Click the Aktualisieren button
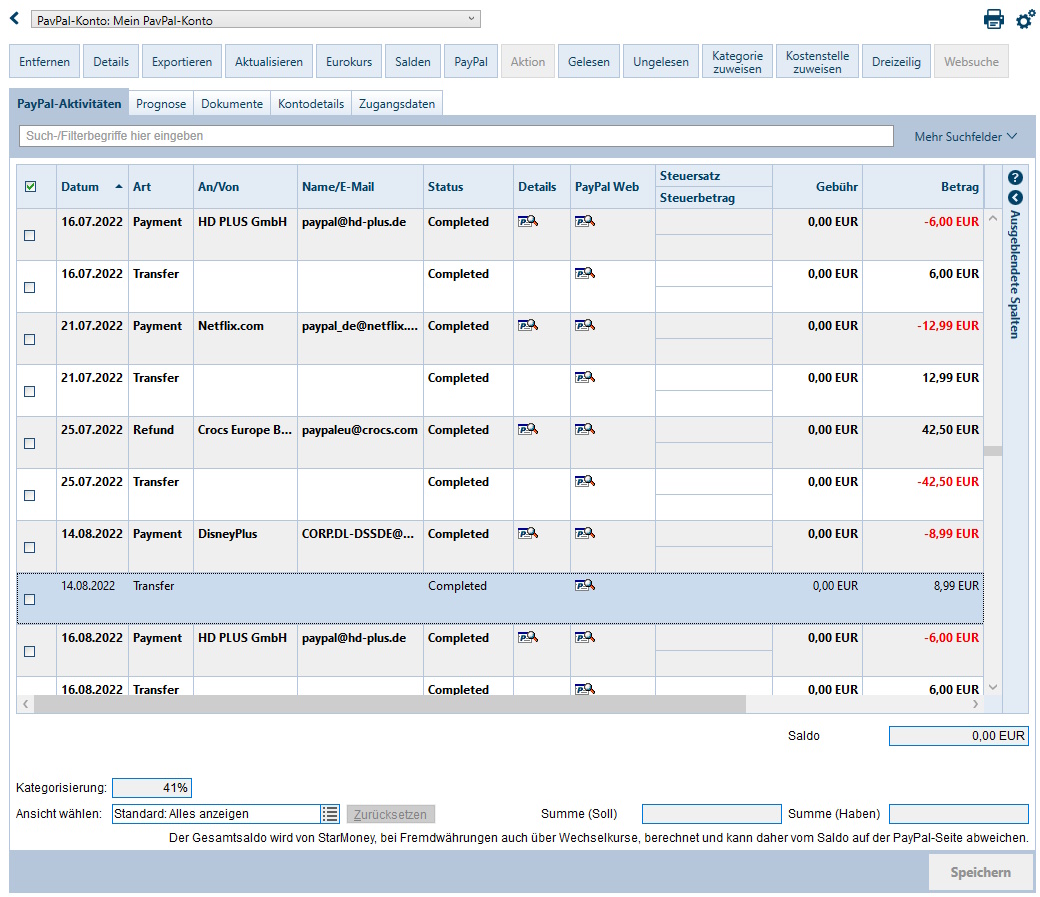Screen dimensions: 1040x897 269,61
